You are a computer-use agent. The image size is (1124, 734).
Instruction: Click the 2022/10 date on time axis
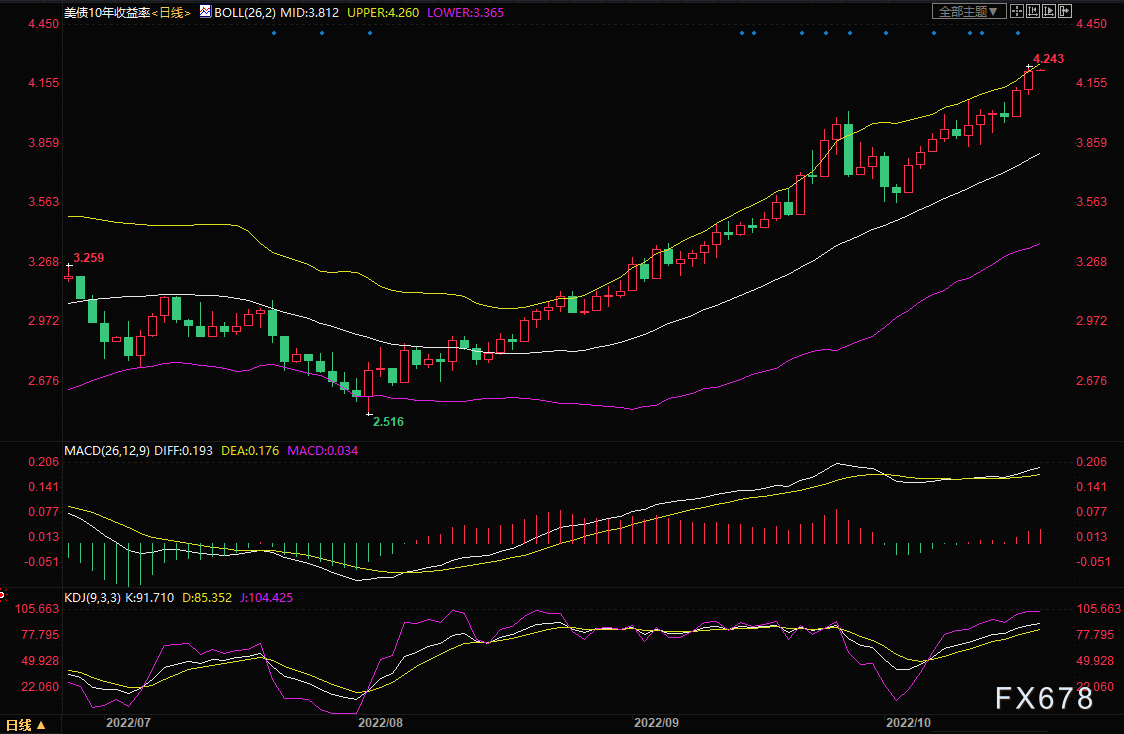(909, 721)
